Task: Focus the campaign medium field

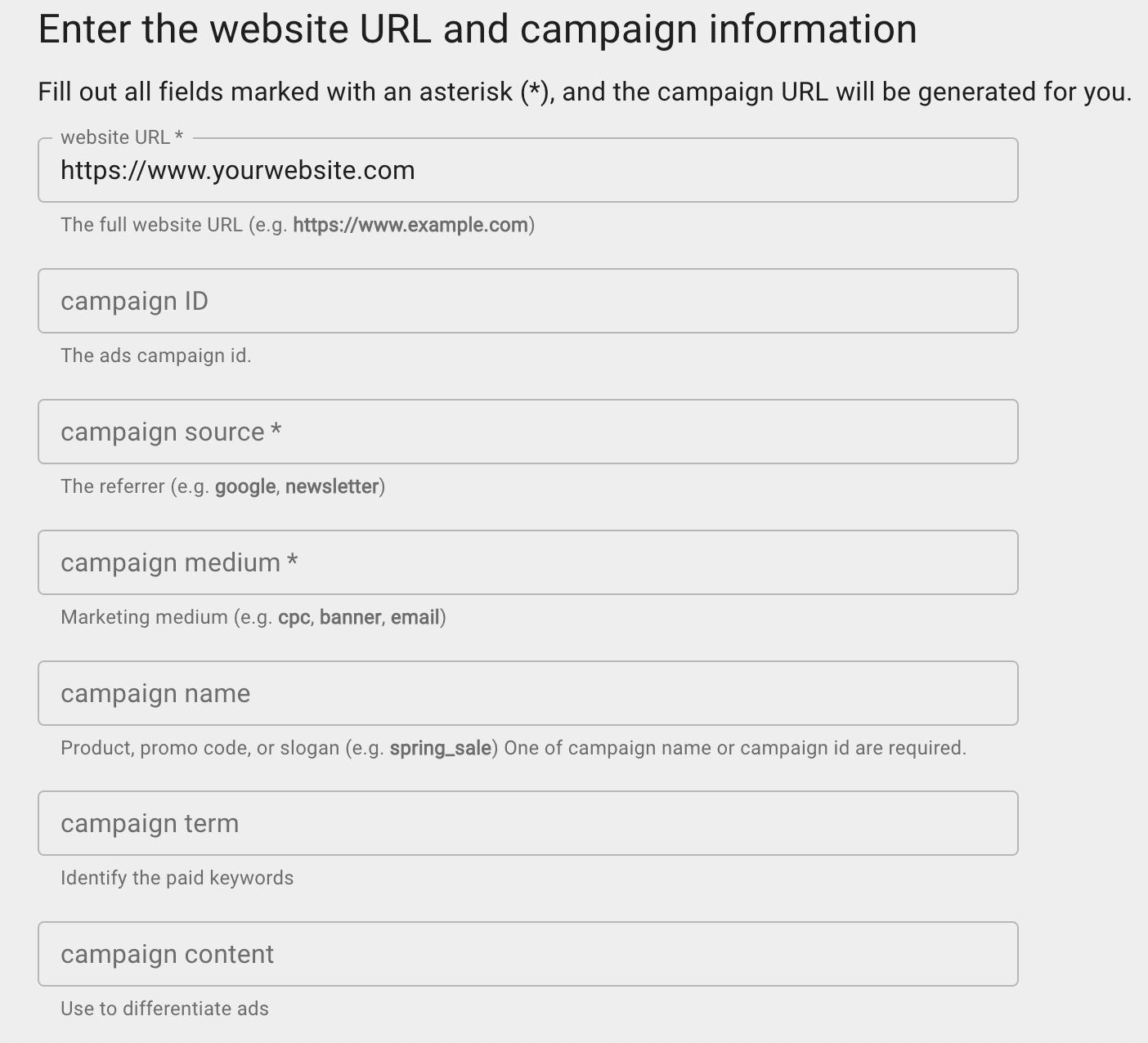Action: pos(527,562)
